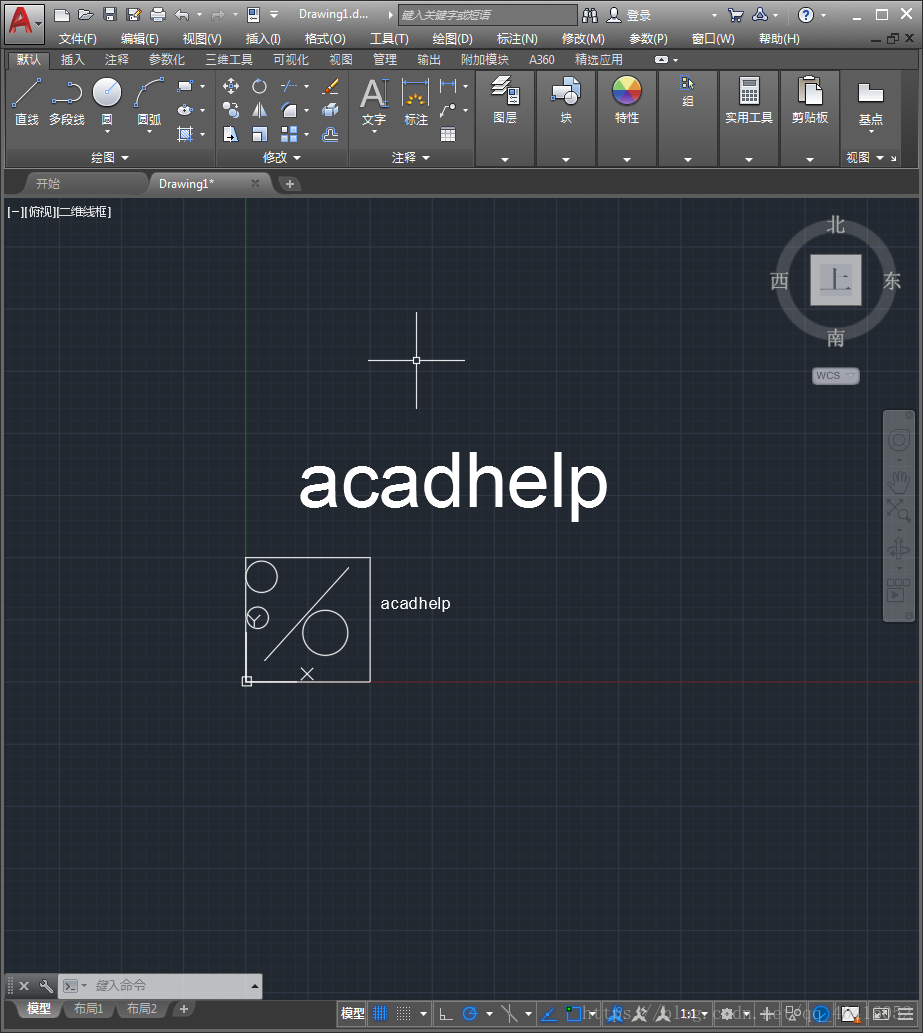This screenshot has height=1033, width=923.
Task: Click the Rotate tool icon
Action: (260, 86)
